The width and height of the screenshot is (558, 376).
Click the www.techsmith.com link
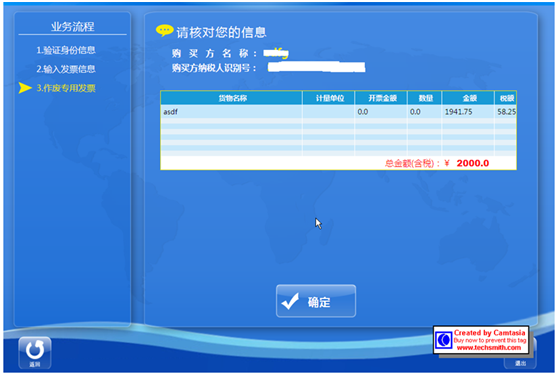pos(489,348)
